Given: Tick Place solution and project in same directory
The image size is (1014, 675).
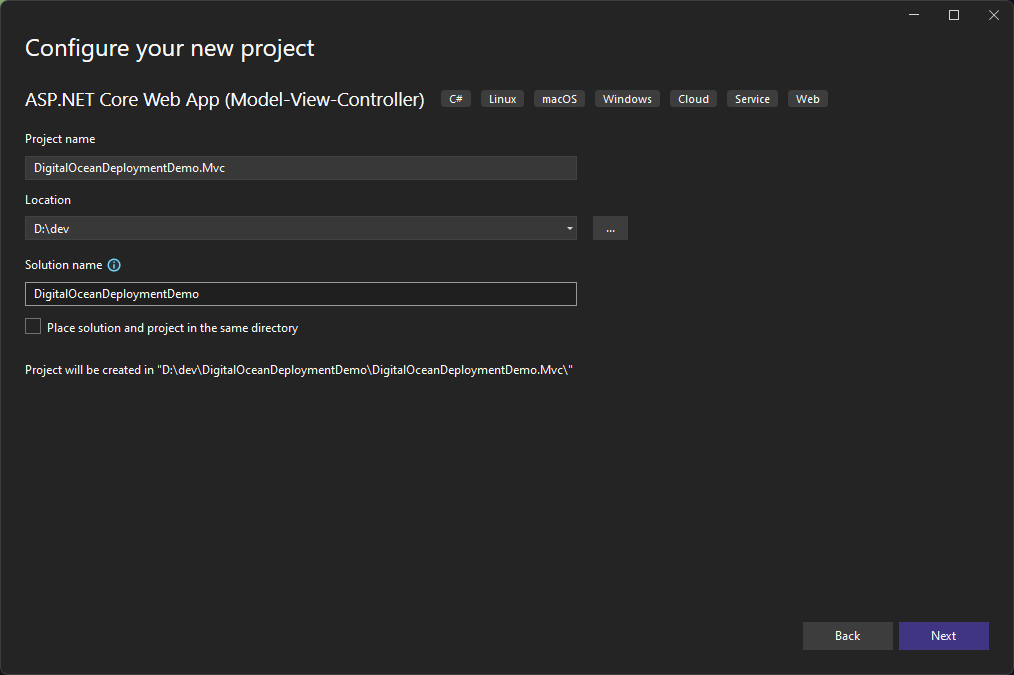Looking at the screenshot, I should 33,327.
